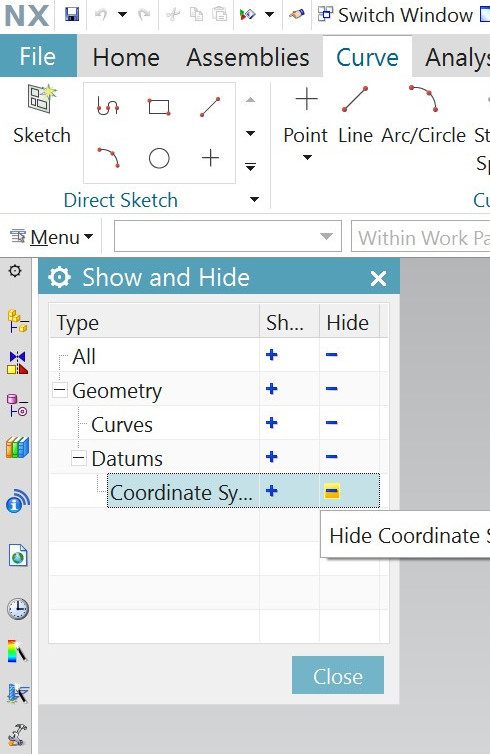Click the Arc/Circle tool in Curve ribbon
The width and height of the screenshot is (490, 754).
(x=424, y=115)
